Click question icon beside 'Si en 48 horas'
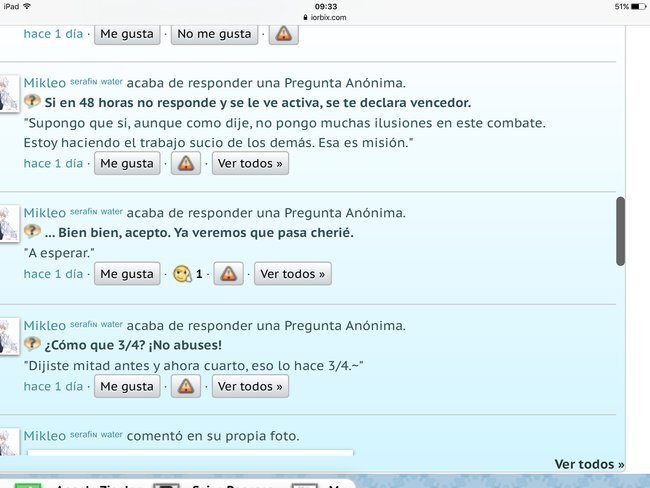 coord(32,102)
